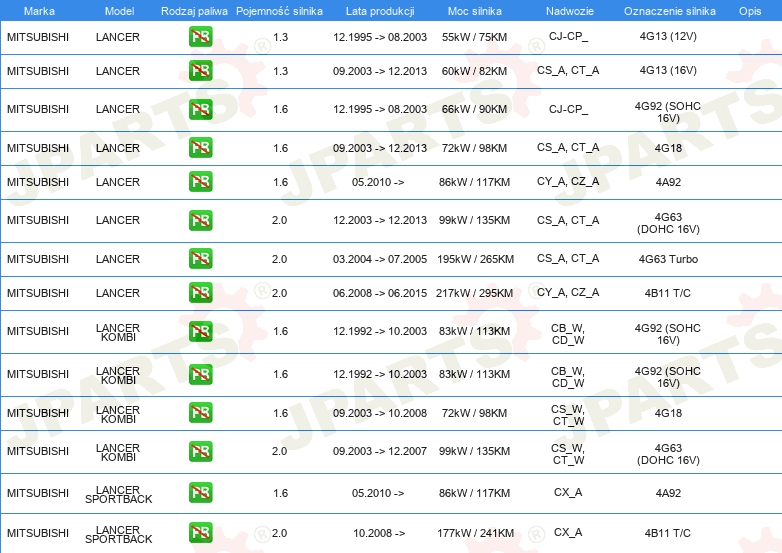Click the fuel icon in the 12.2003 -> 12.2013 row
Screen dimensions: 782x553
(x=200, y=220)
